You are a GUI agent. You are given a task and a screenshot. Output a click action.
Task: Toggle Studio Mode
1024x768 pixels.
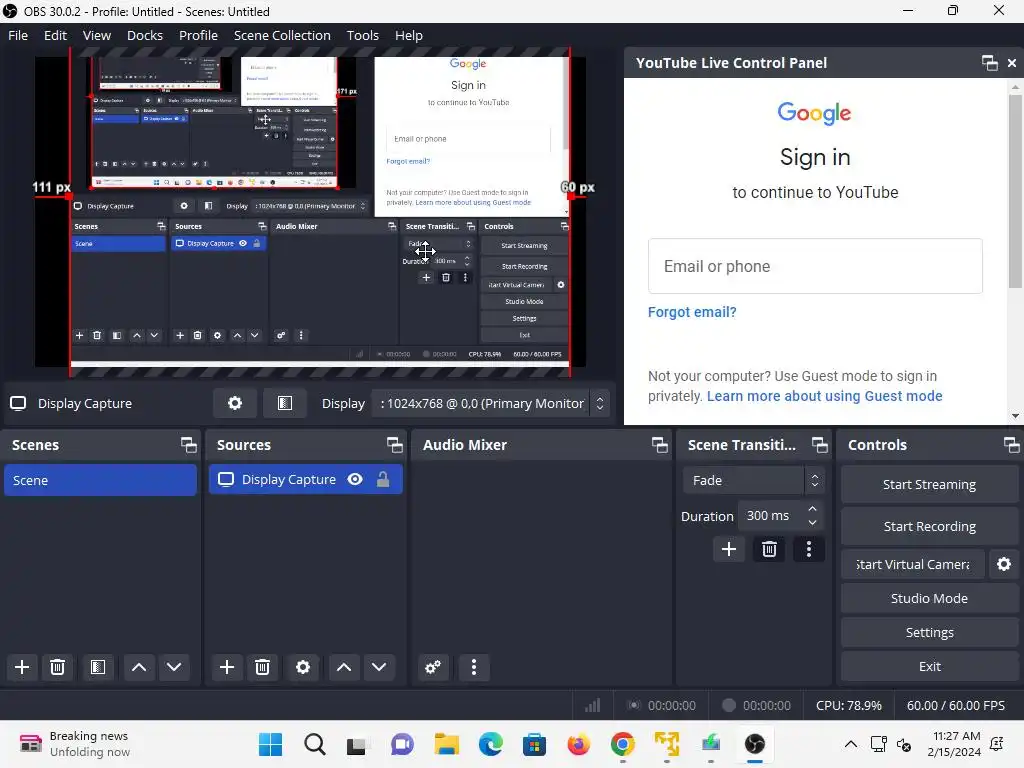[929, 598]
